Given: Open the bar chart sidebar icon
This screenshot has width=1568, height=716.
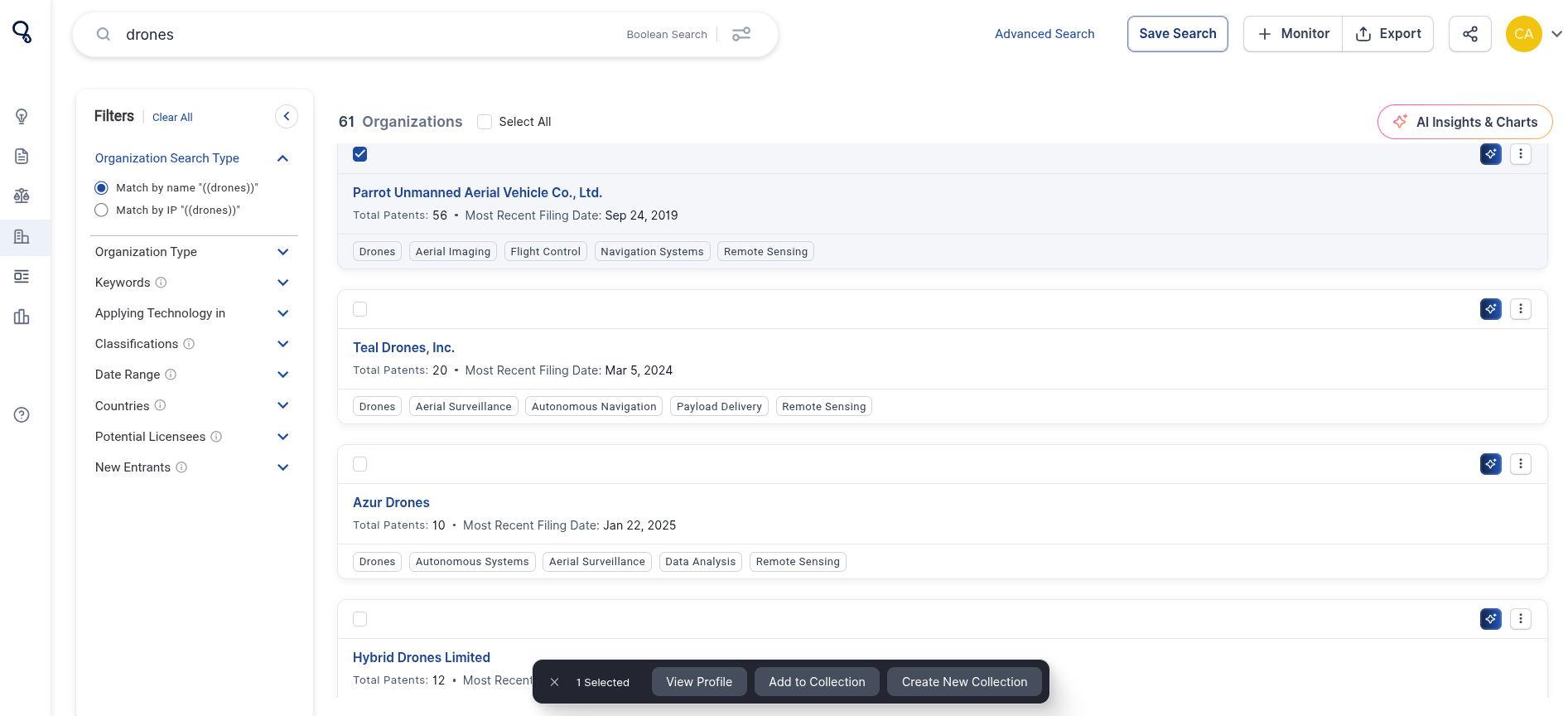Looking at the screenshot, I should [x=22, y=317].
